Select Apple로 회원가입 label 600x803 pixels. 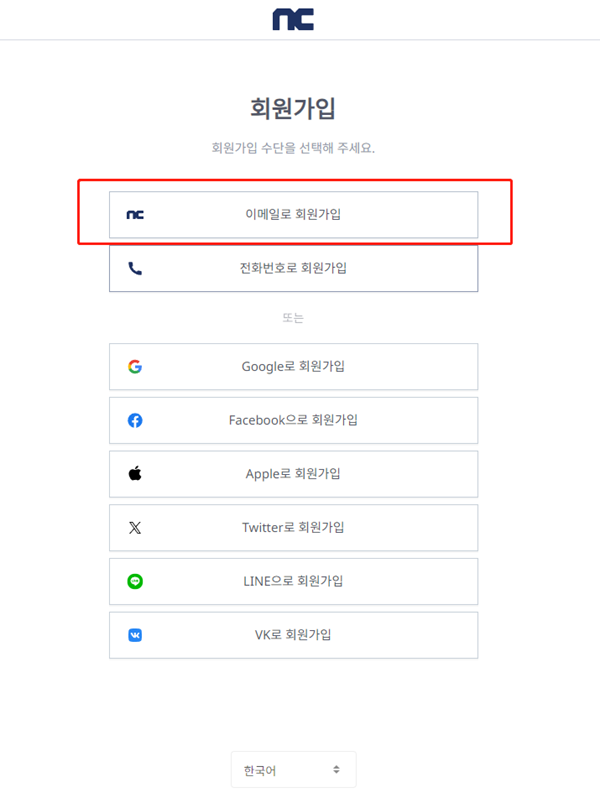293,474
